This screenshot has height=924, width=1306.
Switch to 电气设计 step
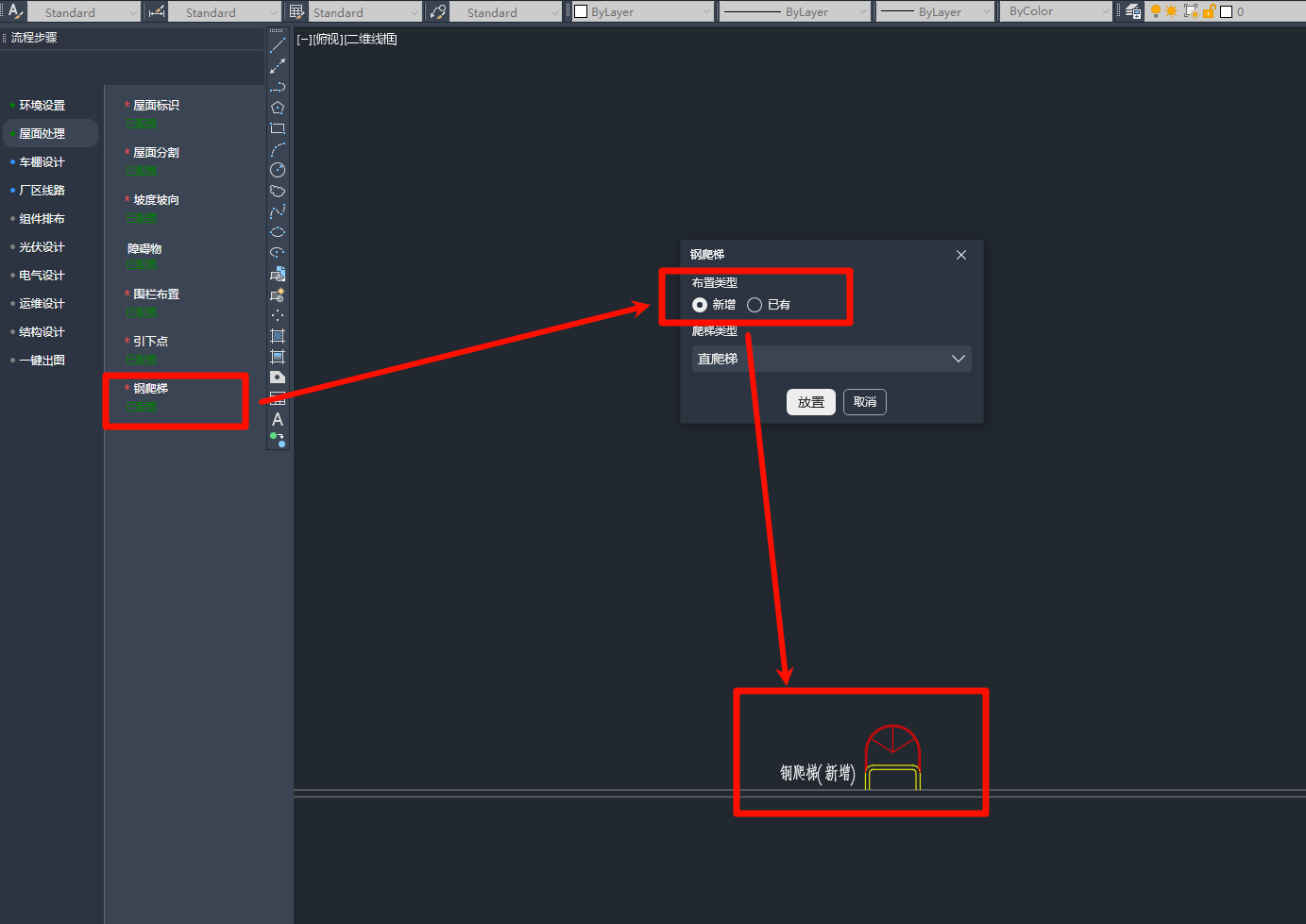click(x=42, y=276)
